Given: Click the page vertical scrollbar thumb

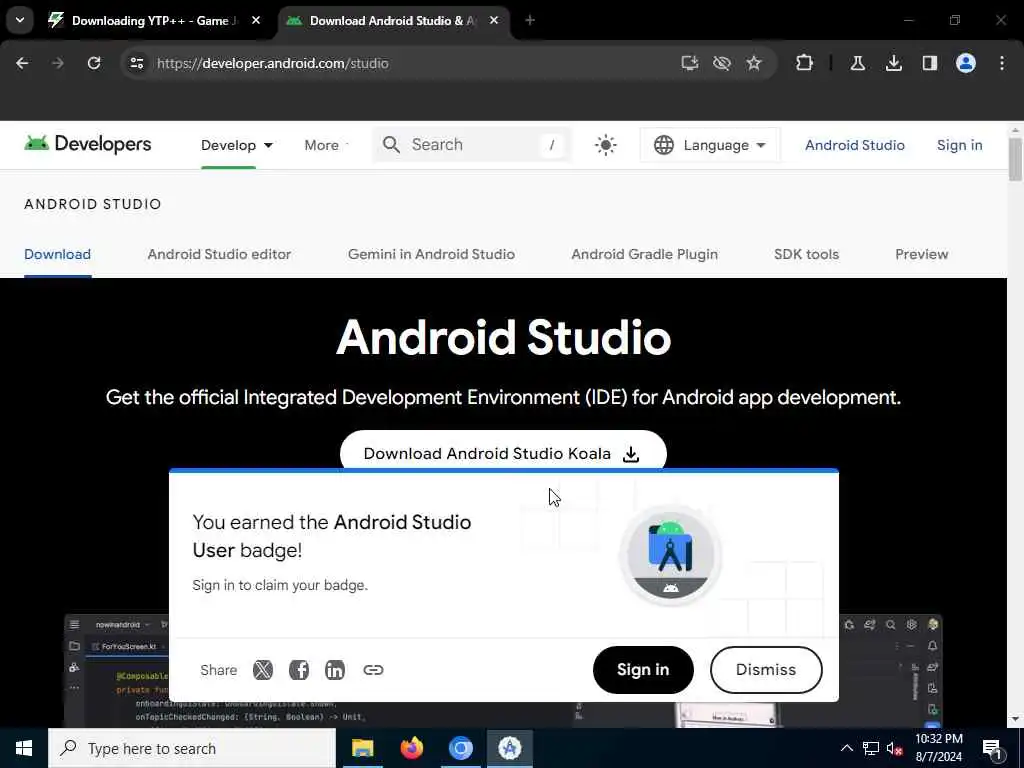Looking at the screenshot, I should coord(1015,159).
